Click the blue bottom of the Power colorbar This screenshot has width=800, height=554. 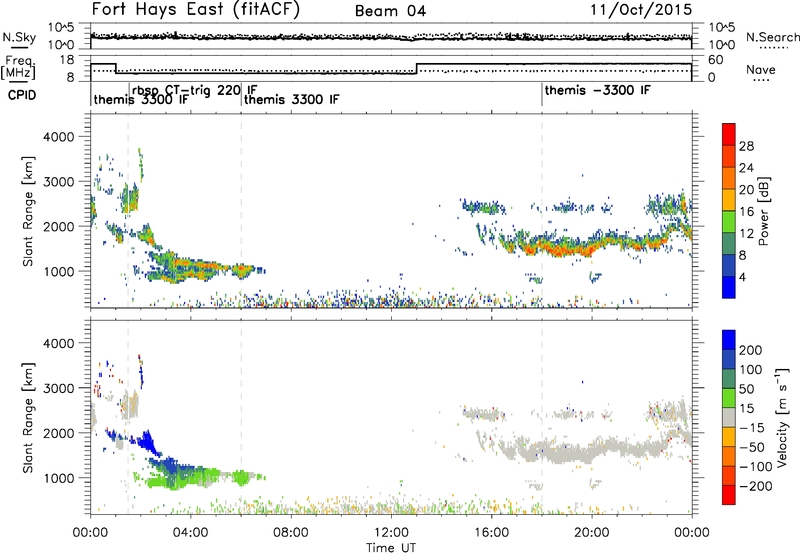tap(729, 288)
